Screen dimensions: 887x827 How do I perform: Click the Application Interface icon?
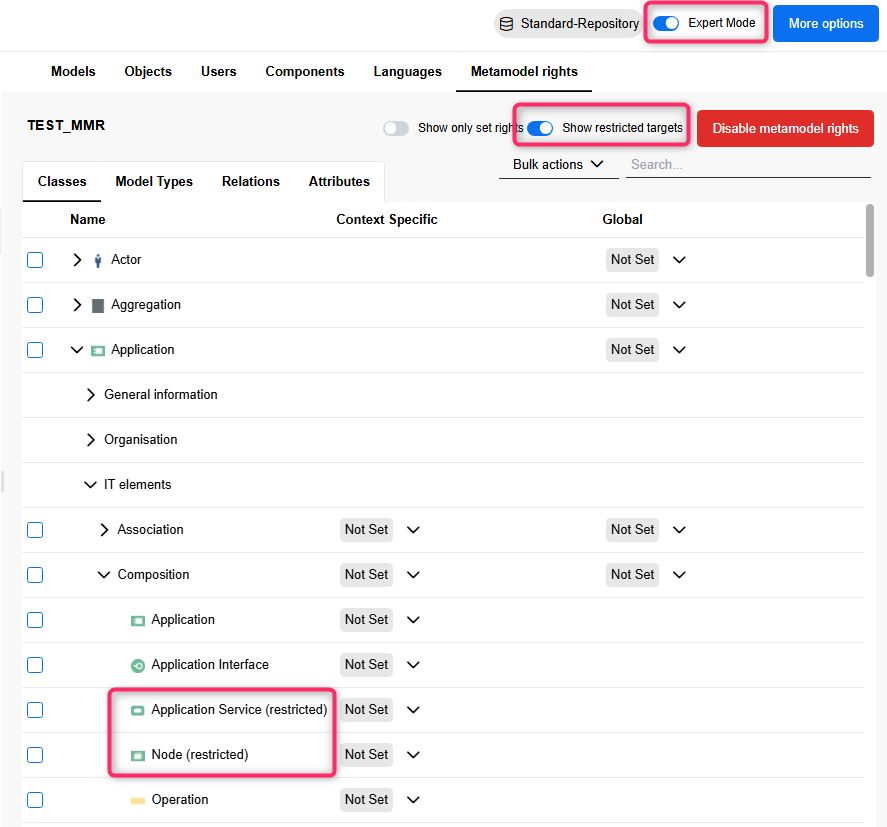138,665
